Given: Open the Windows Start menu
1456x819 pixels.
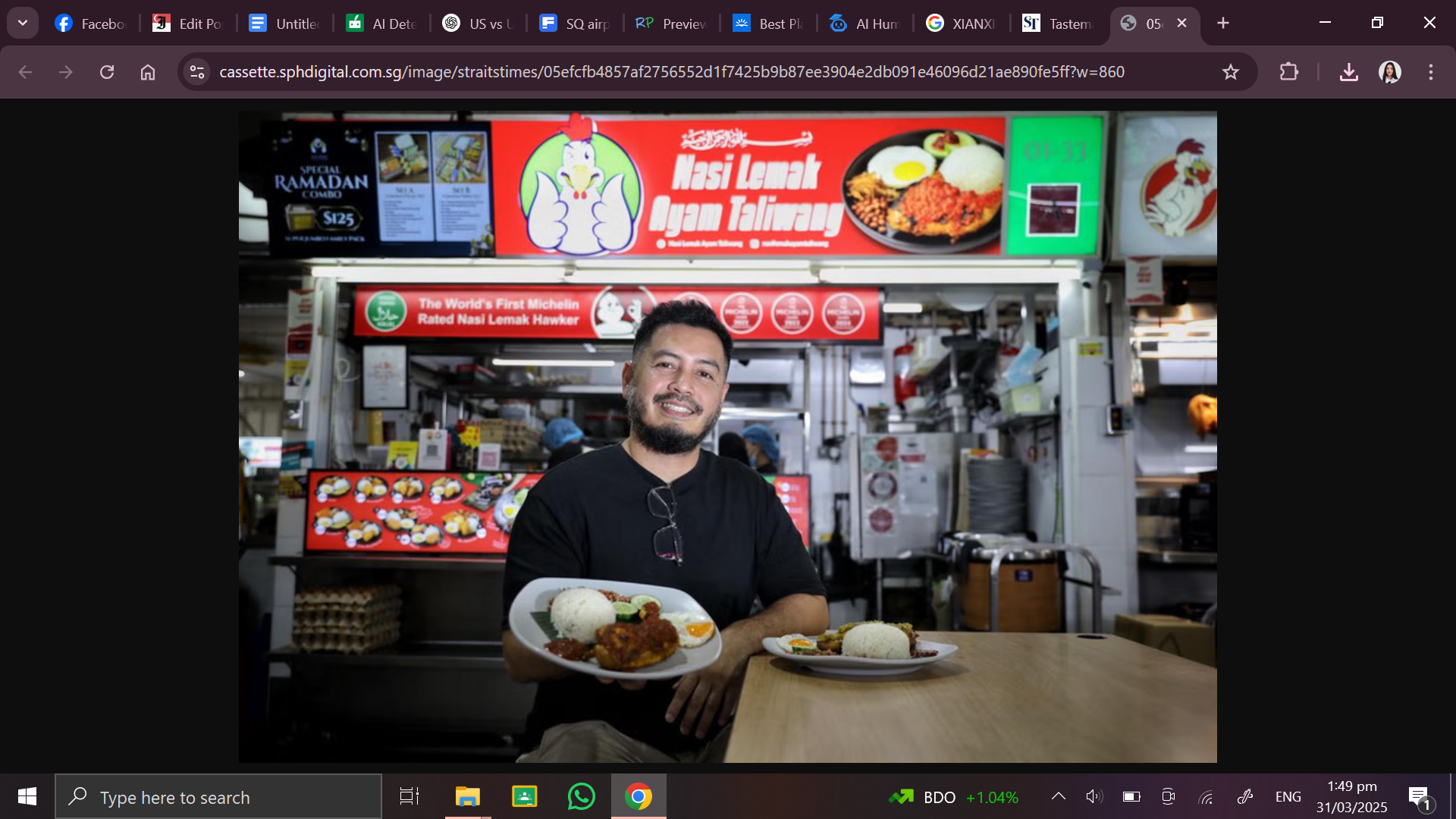Looking at the screenshot, I should click(x=27, y=796).
